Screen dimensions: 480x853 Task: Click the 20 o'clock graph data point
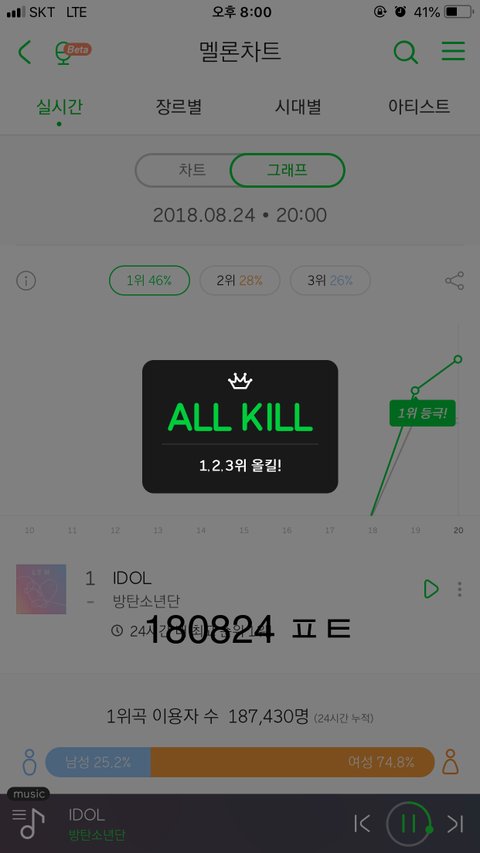click(458, 359)
